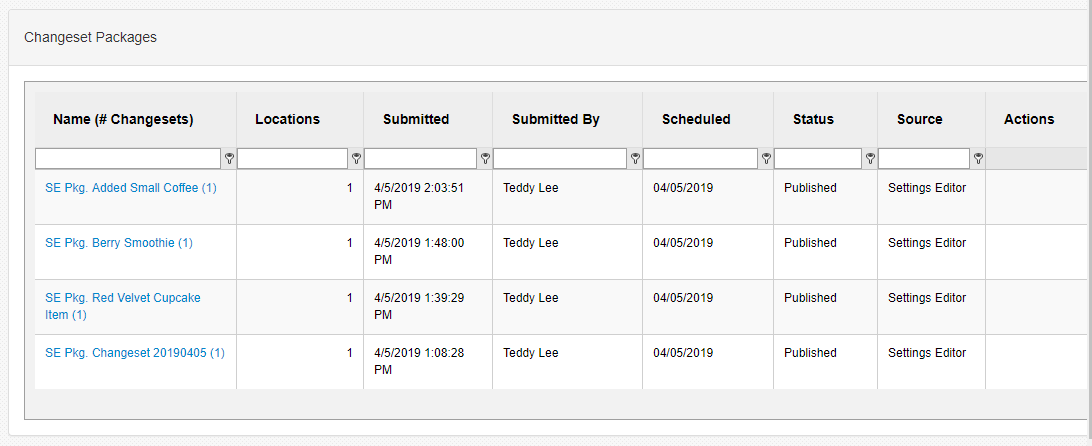Open filter icon for Submitted column

point(485,159)
